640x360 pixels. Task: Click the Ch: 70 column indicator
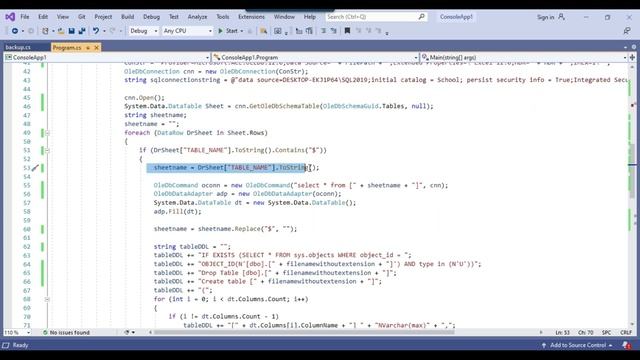[586, 333]
